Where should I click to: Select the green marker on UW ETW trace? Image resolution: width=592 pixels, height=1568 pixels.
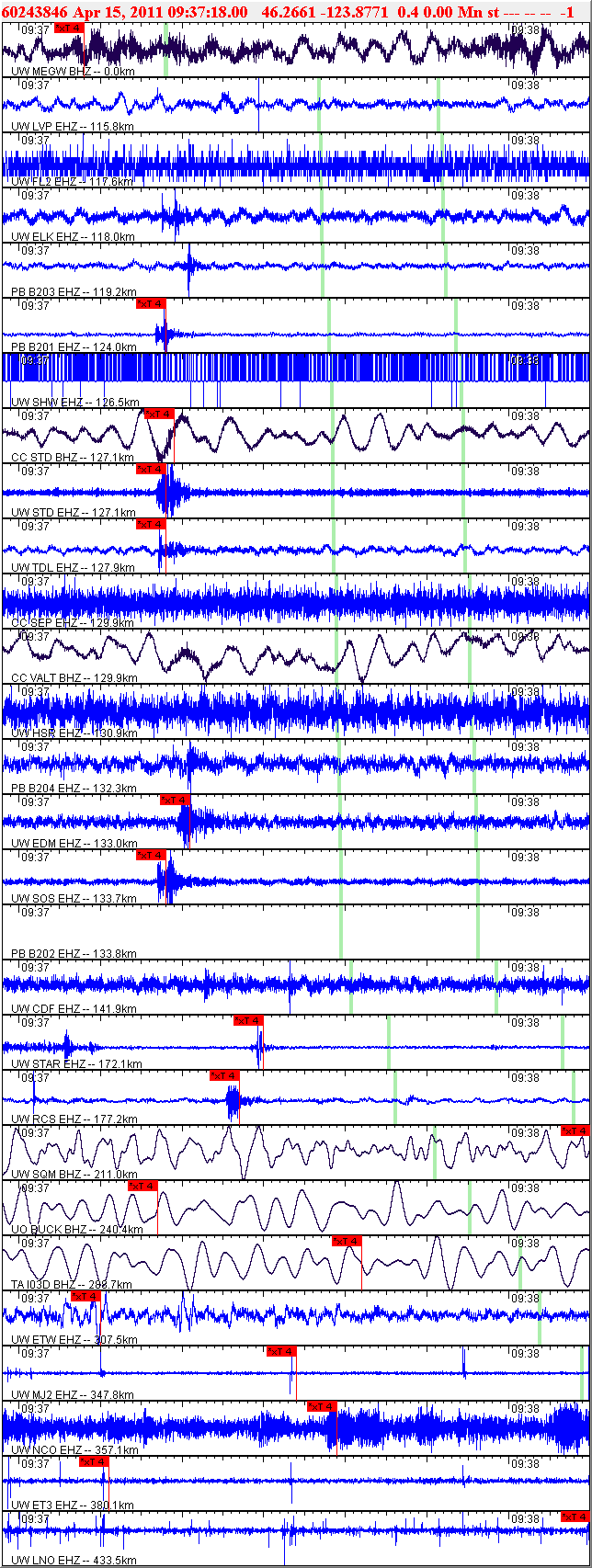[540, 1318]
